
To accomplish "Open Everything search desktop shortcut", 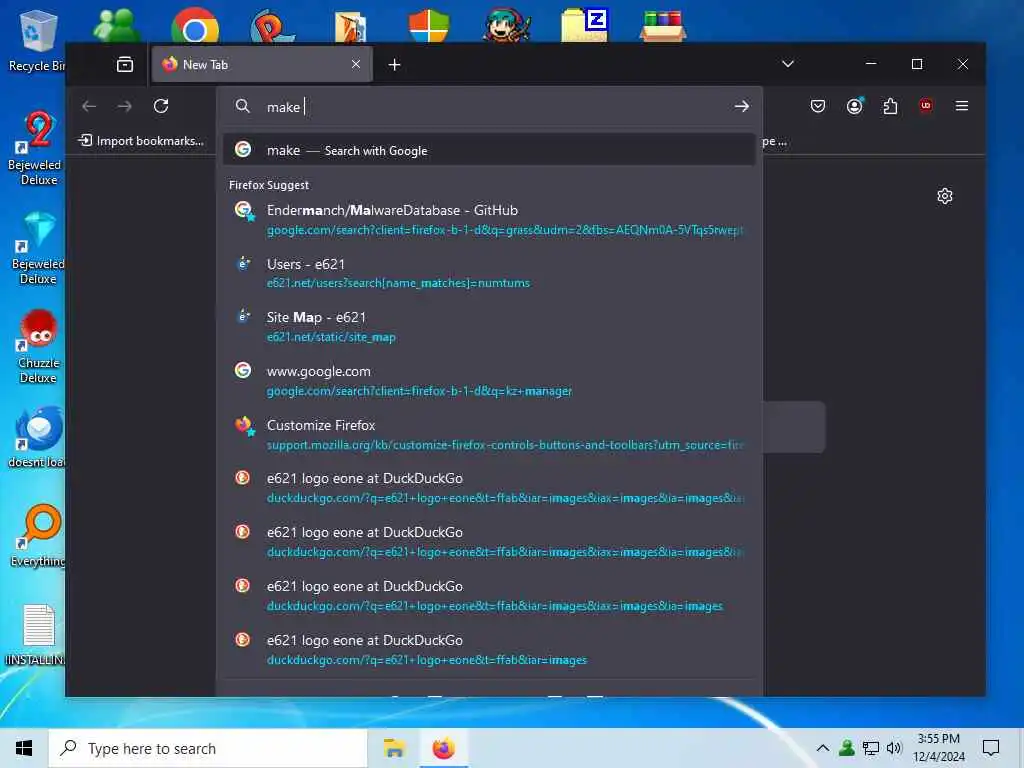I will [37, 536].
